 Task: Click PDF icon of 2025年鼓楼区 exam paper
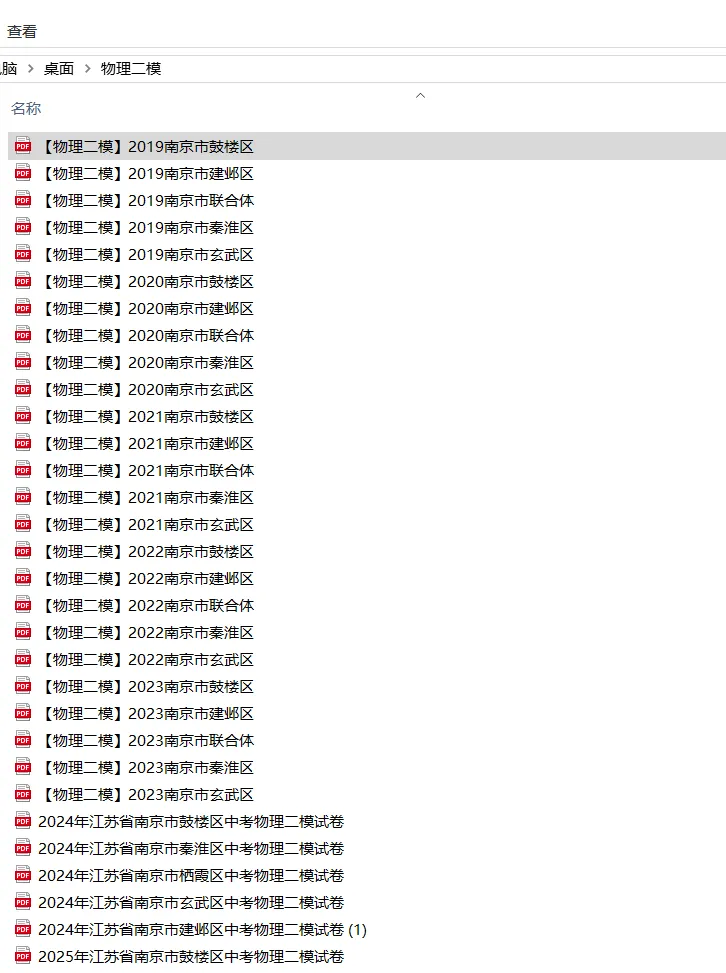(x=23, y=956)
